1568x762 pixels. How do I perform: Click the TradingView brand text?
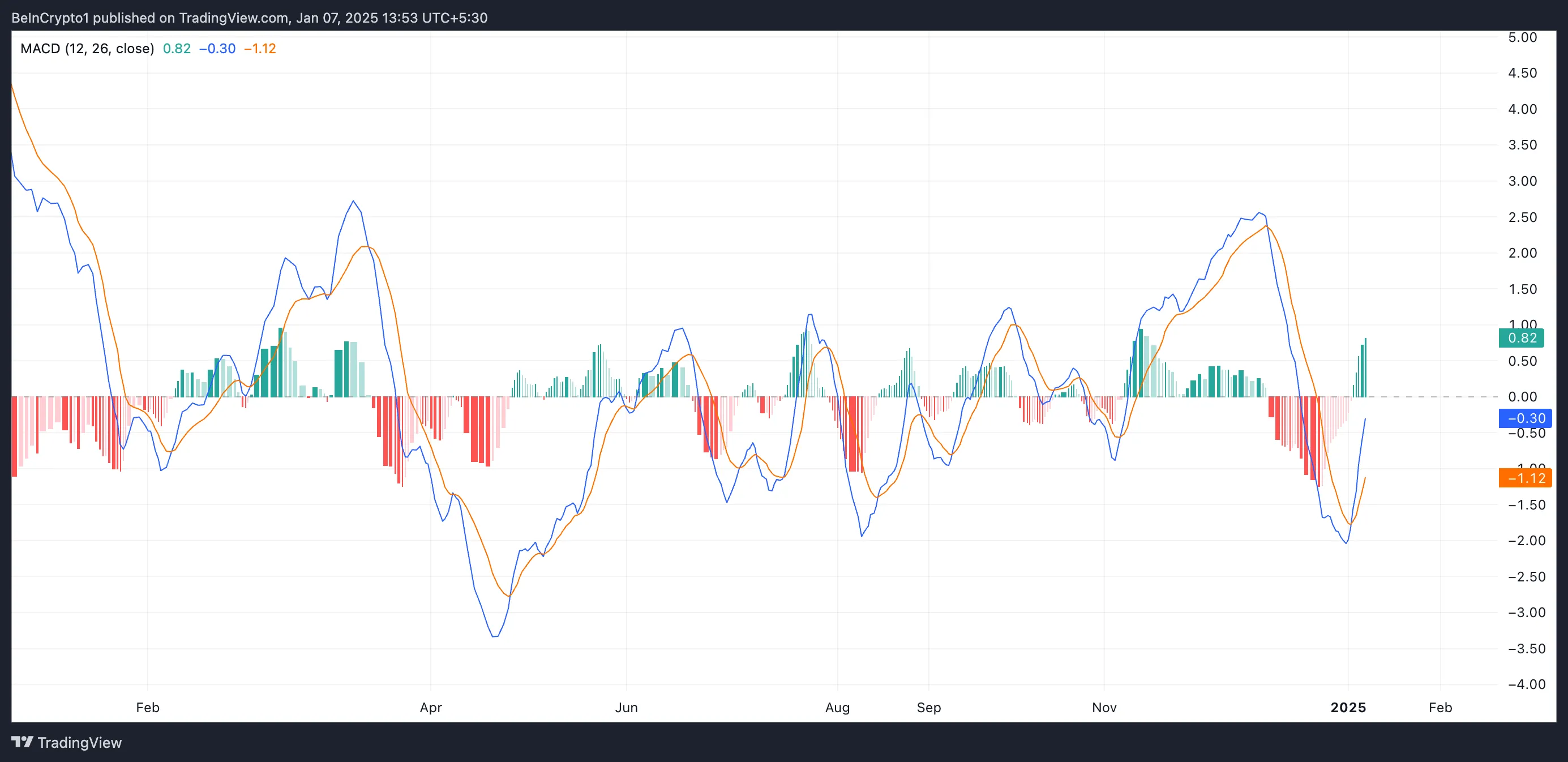tap(80, 743)
